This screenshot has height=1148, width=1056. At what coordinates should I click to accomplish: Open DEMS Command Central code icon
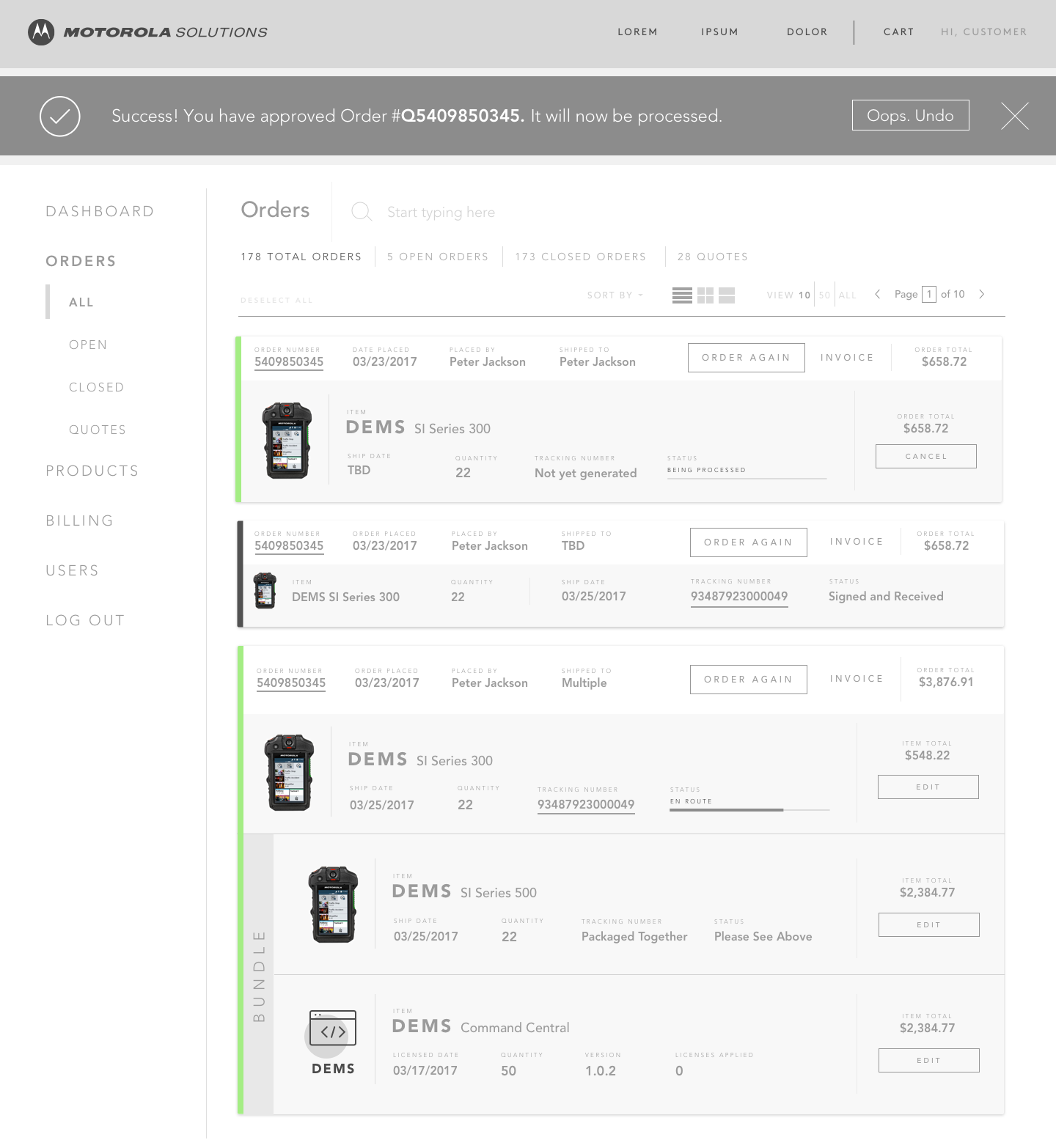tap(332, 1029)
